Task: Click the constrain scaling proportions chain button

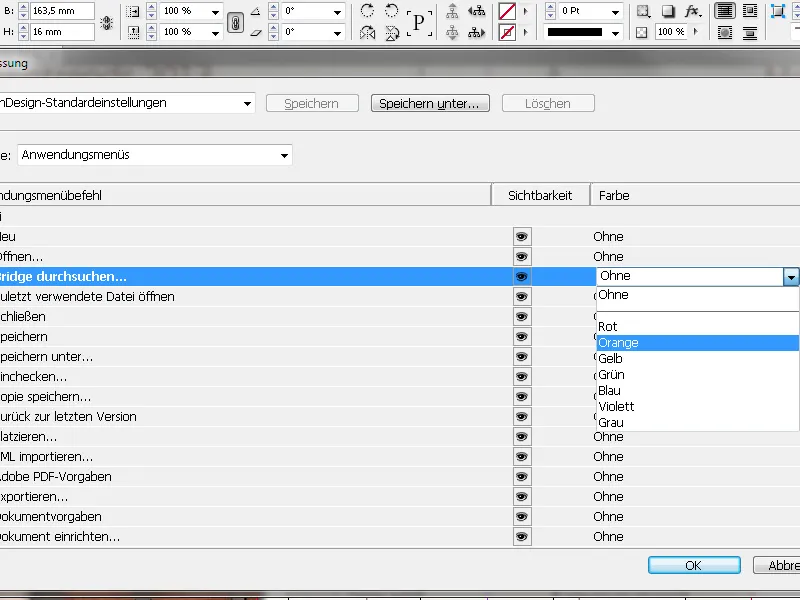Action: [x=235, y=22]
